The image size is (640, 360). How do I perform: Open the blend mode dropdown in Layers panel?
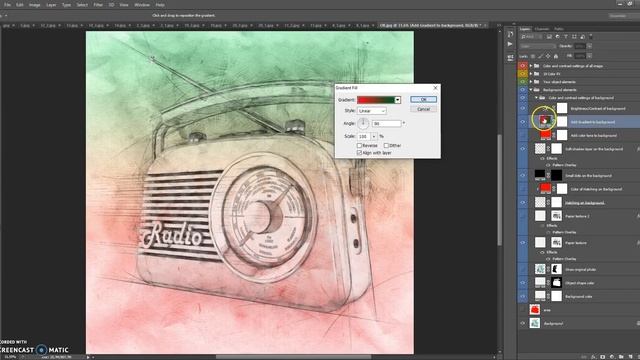pos(538,46)
